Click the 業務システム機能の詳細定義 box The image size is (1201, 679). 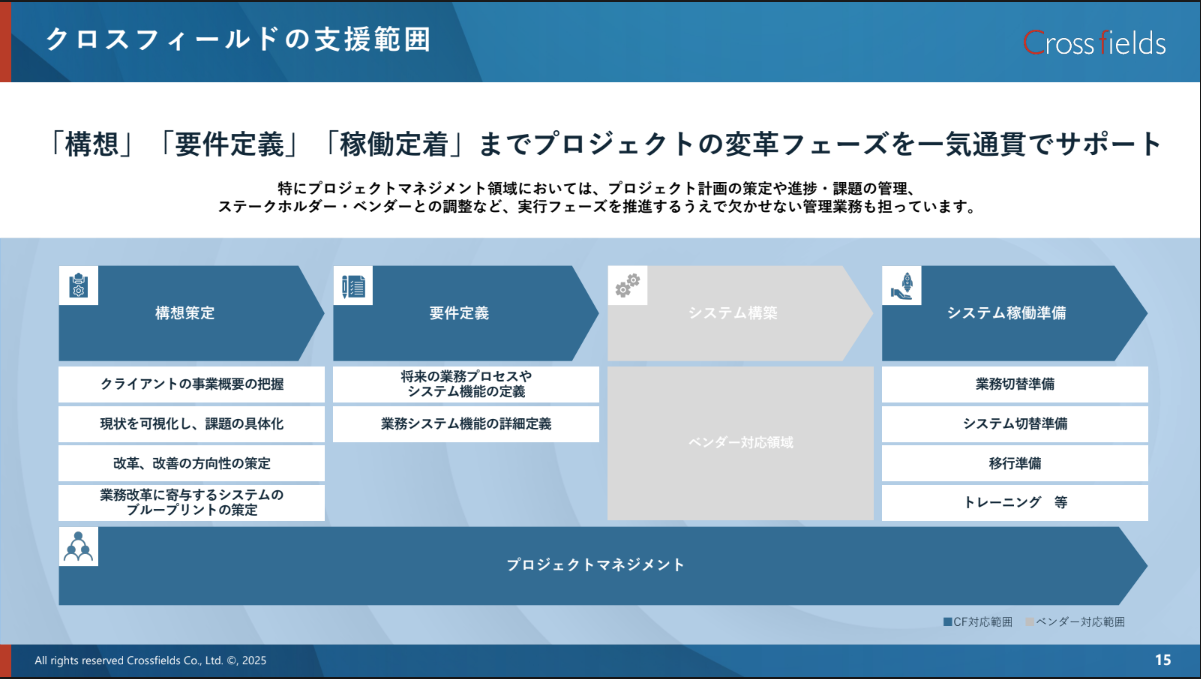466,424
